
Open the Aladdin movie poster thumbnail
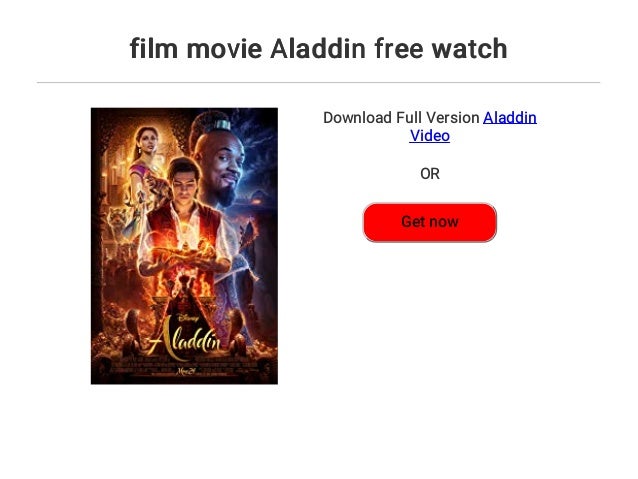(184, 246)
